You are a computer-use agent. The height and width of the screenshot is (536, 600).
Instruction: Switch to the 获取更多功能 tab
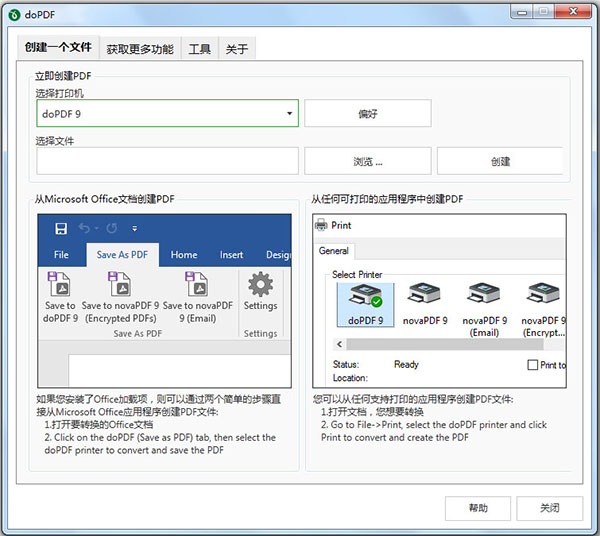(139, 49)
